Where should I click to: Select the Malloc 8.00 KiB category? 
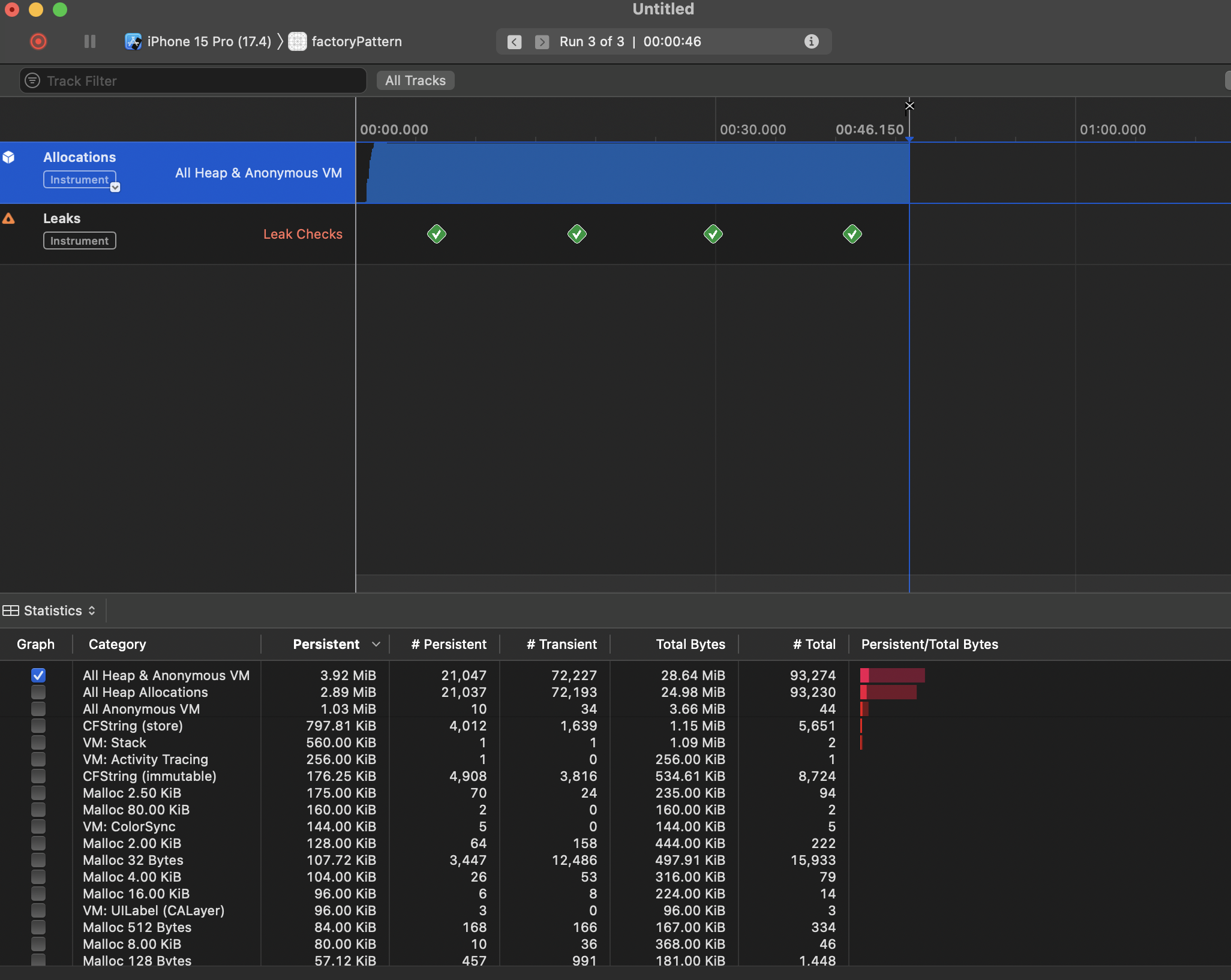pyautogui.click(x=132, y=944)
